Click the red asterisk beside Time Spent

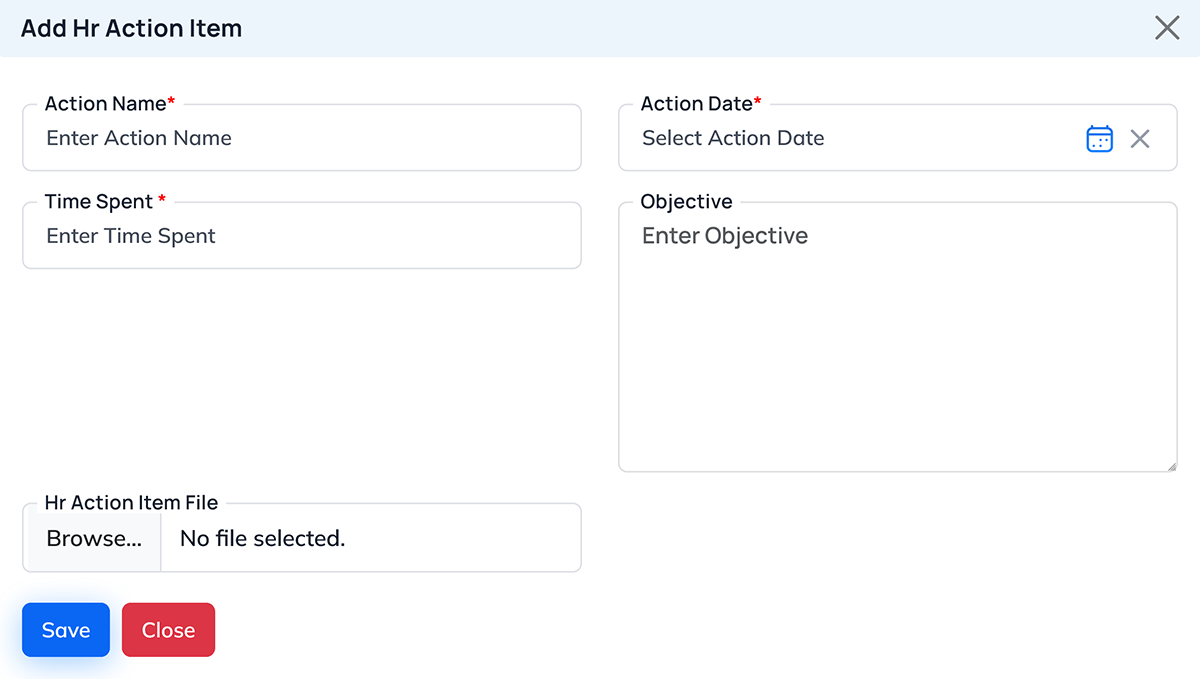pos(162,200)
